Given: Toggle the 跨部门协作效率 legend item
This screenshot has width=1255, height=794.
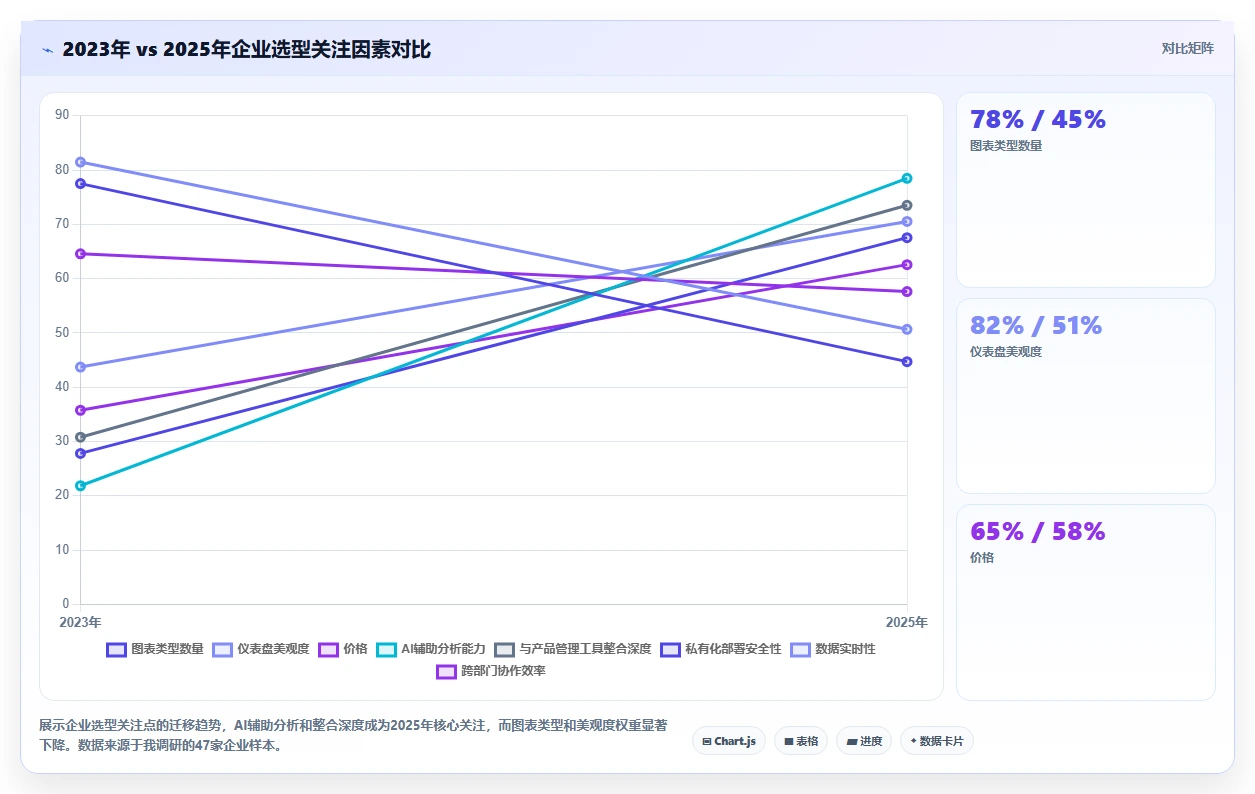Looking at the screenshot, I should click(491, 671).
